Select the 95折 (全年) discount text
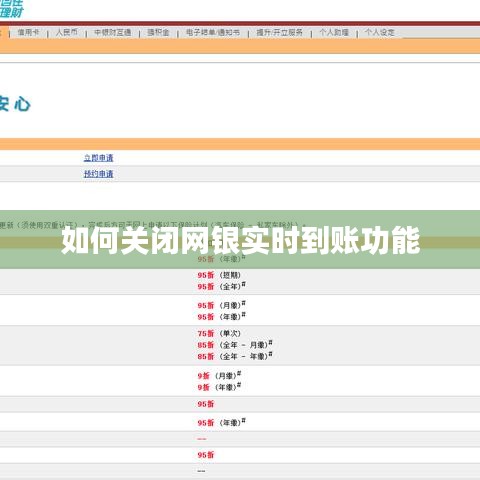 221,286
